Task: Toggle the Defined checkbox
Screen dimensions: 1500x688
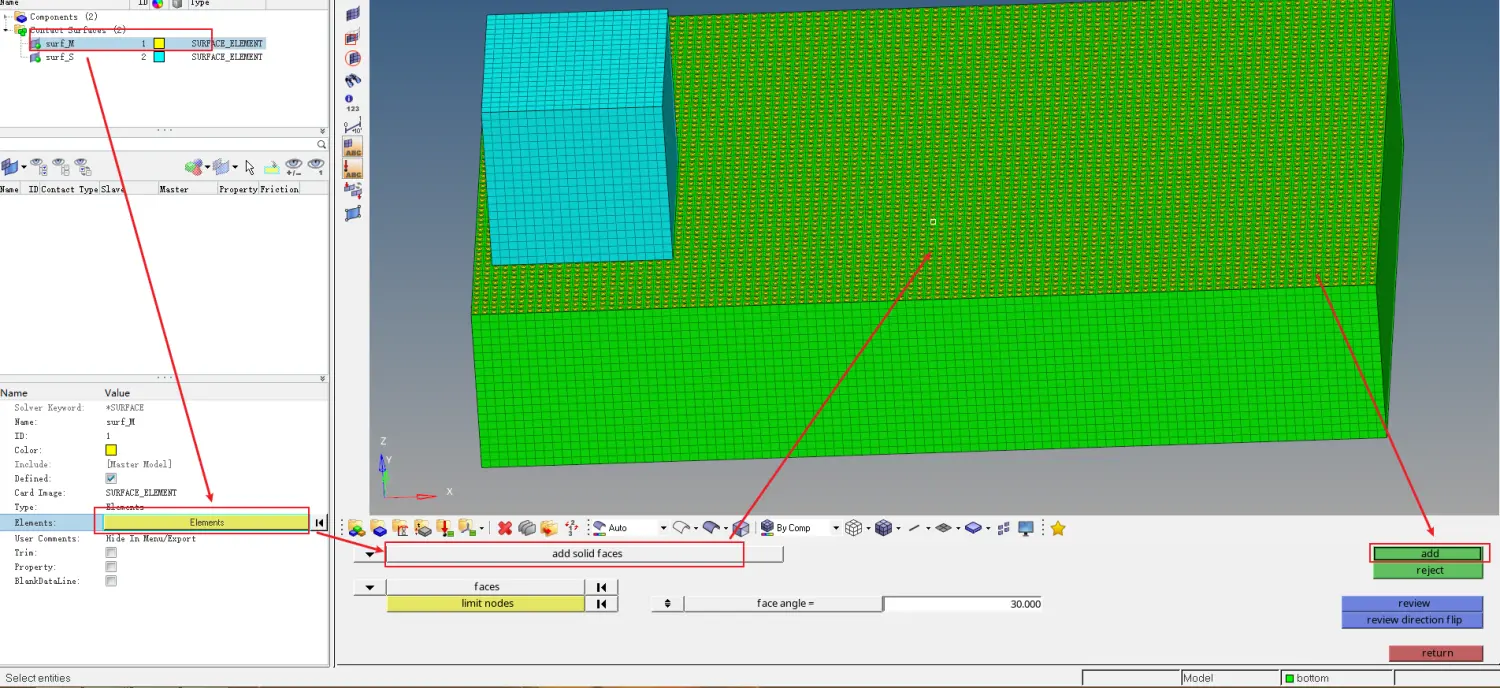Action: 111,479
